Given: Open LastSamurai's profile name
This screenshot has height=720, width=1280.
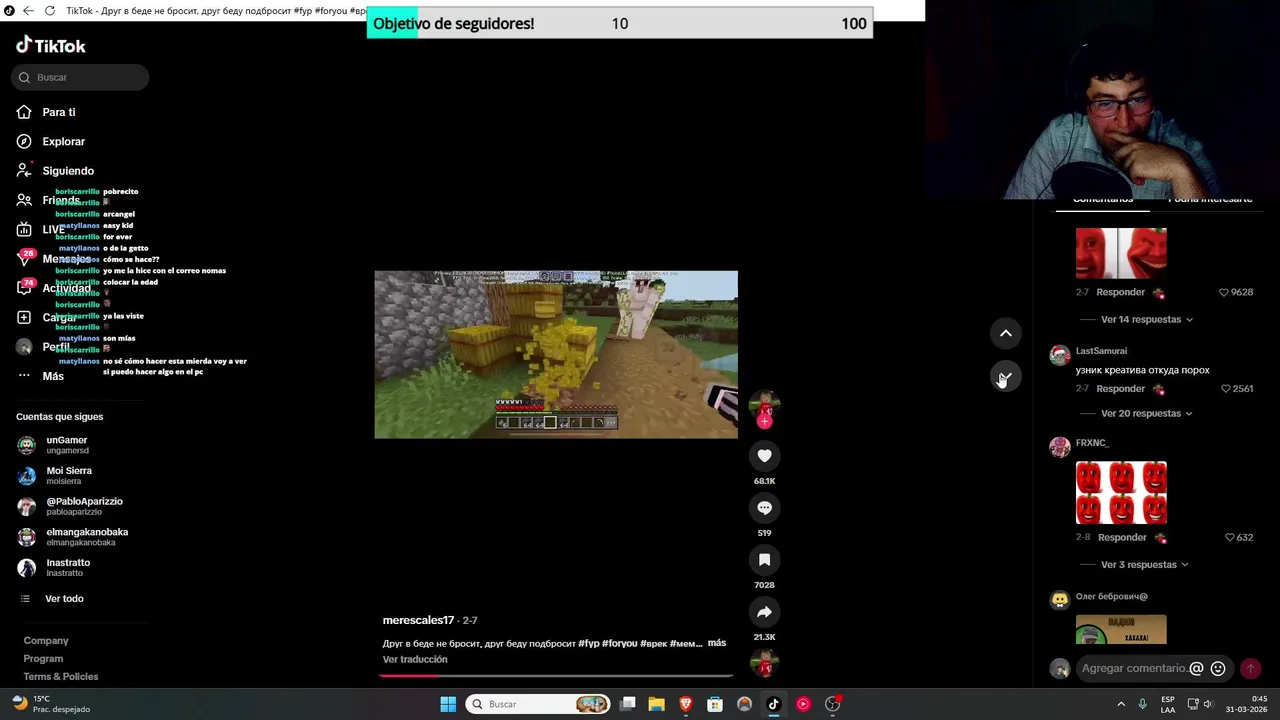Looking at the screenshot, I should [x=1101, y=351].
